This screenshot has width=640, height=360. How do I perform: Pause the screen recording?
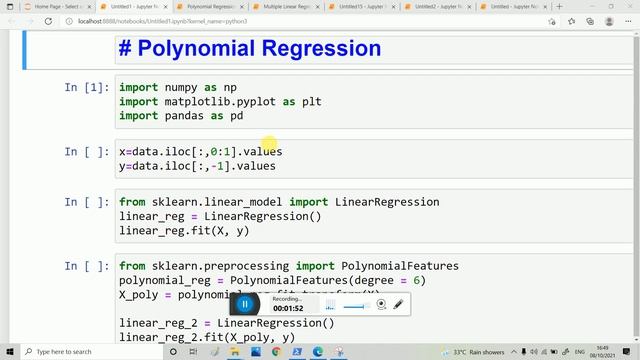pos(245,304)
